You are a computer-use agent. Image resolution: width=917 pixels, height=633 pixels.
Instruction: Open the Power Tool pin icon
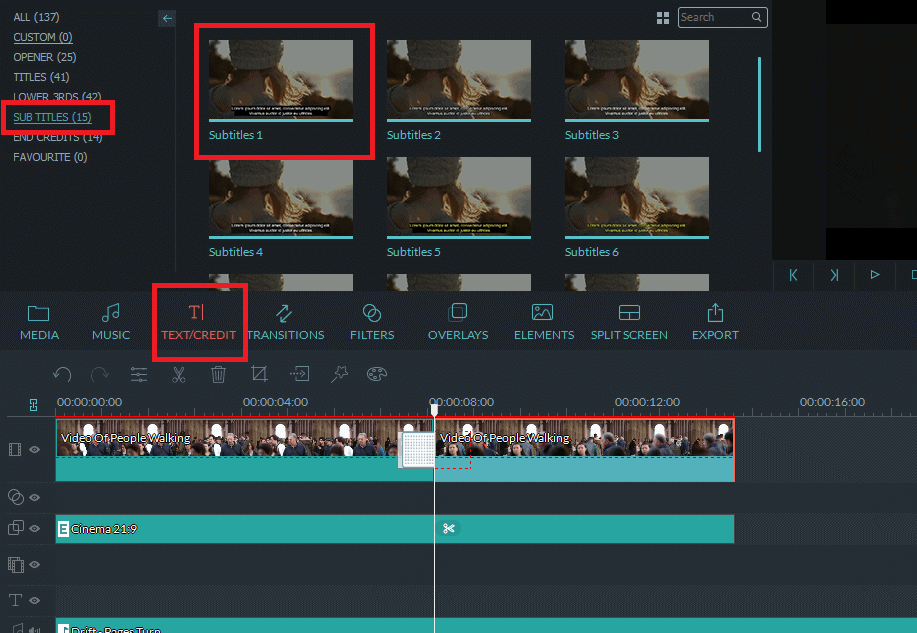click(x=339, y=374)
